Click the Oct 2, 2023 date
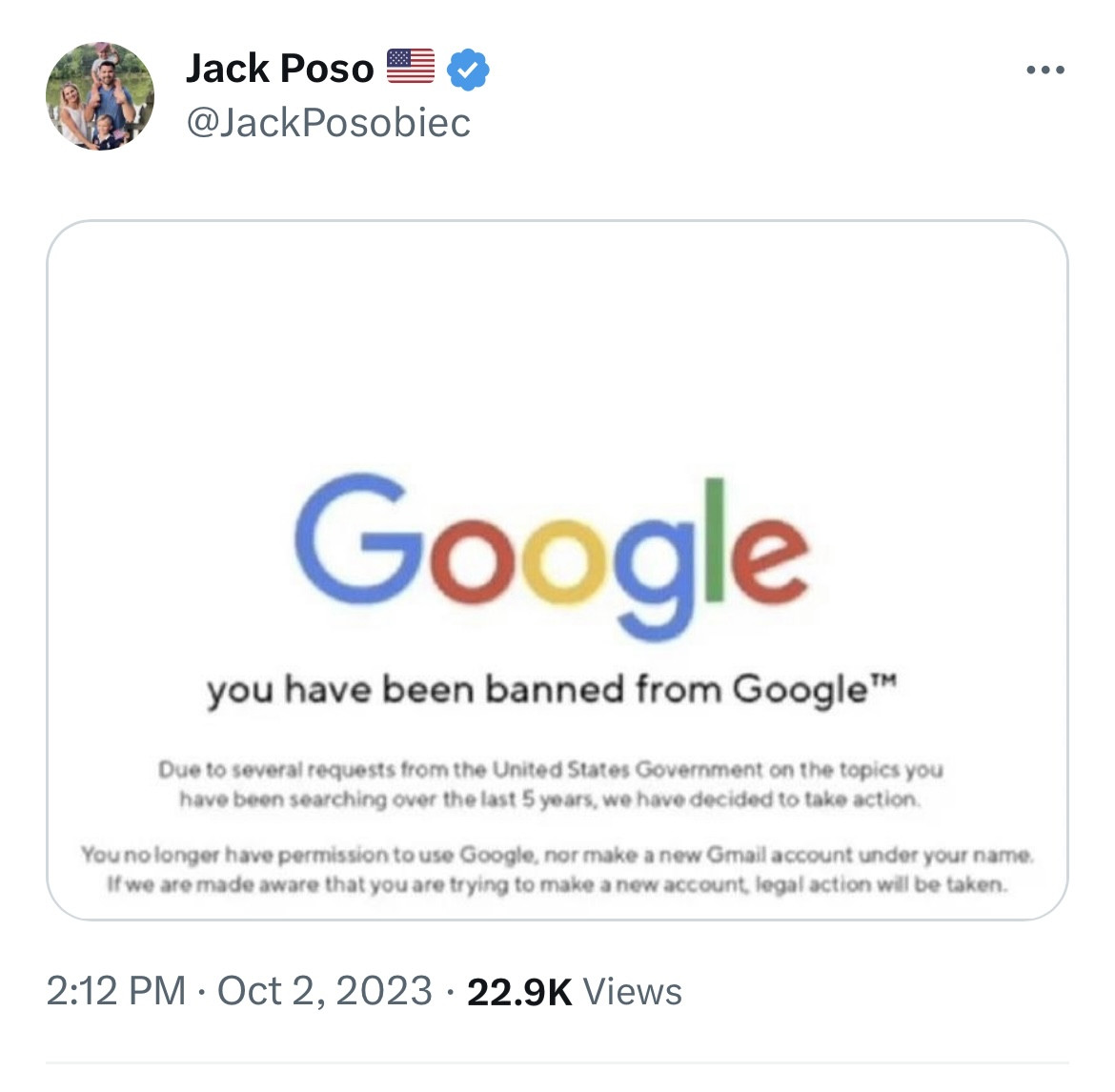The height and width of the screenshot is (1092, 1115). 325,991
